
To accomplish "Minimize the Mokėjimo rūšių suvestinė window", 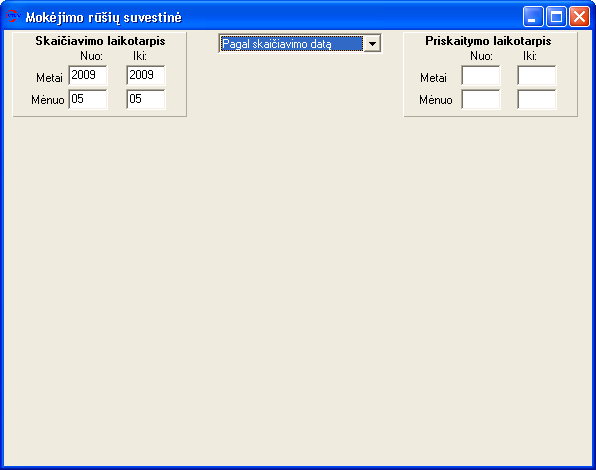I will point(533,17).
